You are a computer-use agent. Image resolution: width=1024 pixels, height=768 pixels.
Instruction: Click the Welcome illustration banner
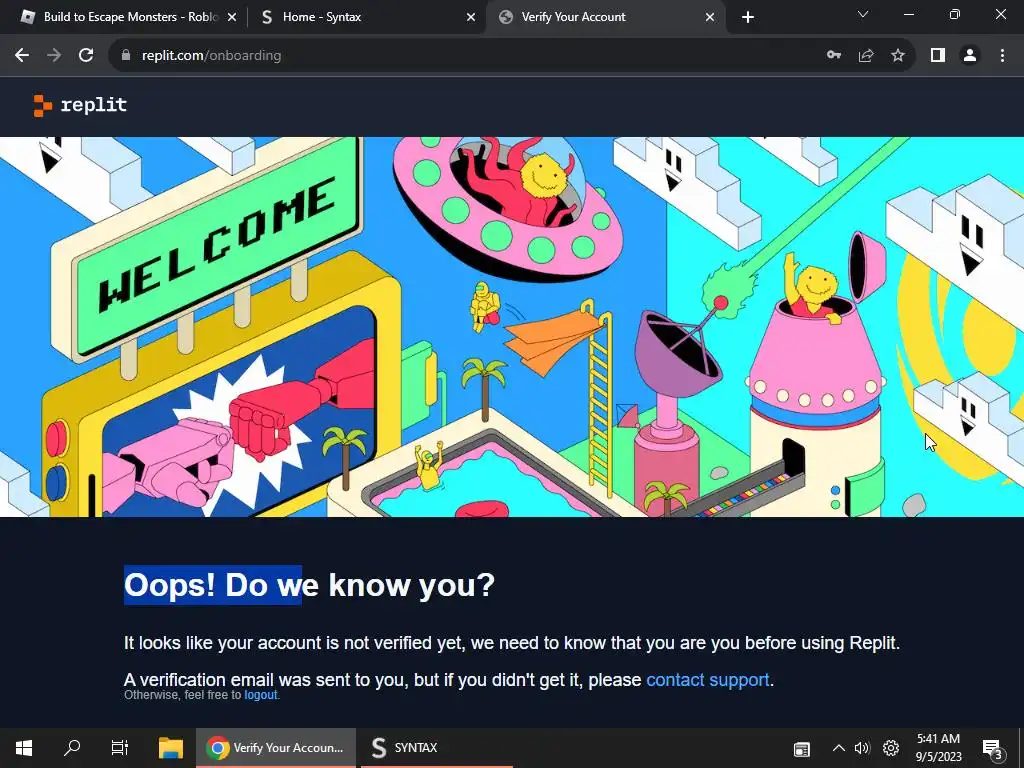[512, 327]
